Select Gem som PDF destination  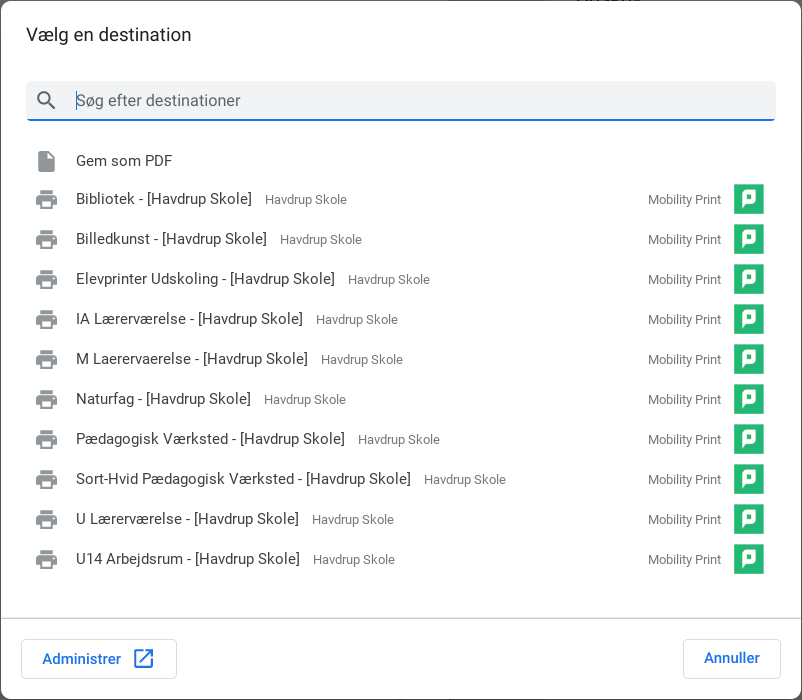(x=124, y=161)
